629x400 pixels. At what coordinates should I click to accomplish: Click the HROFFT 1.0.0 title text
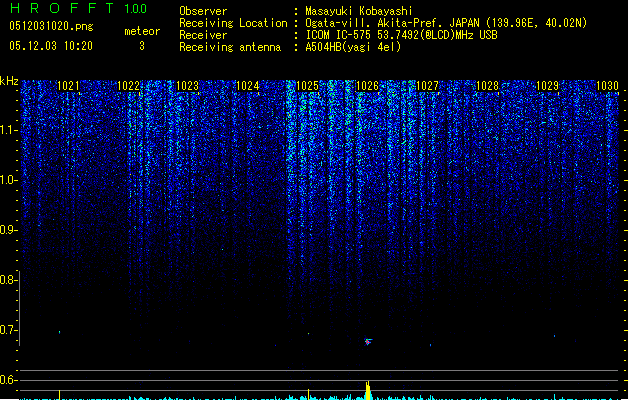(78, 8)
